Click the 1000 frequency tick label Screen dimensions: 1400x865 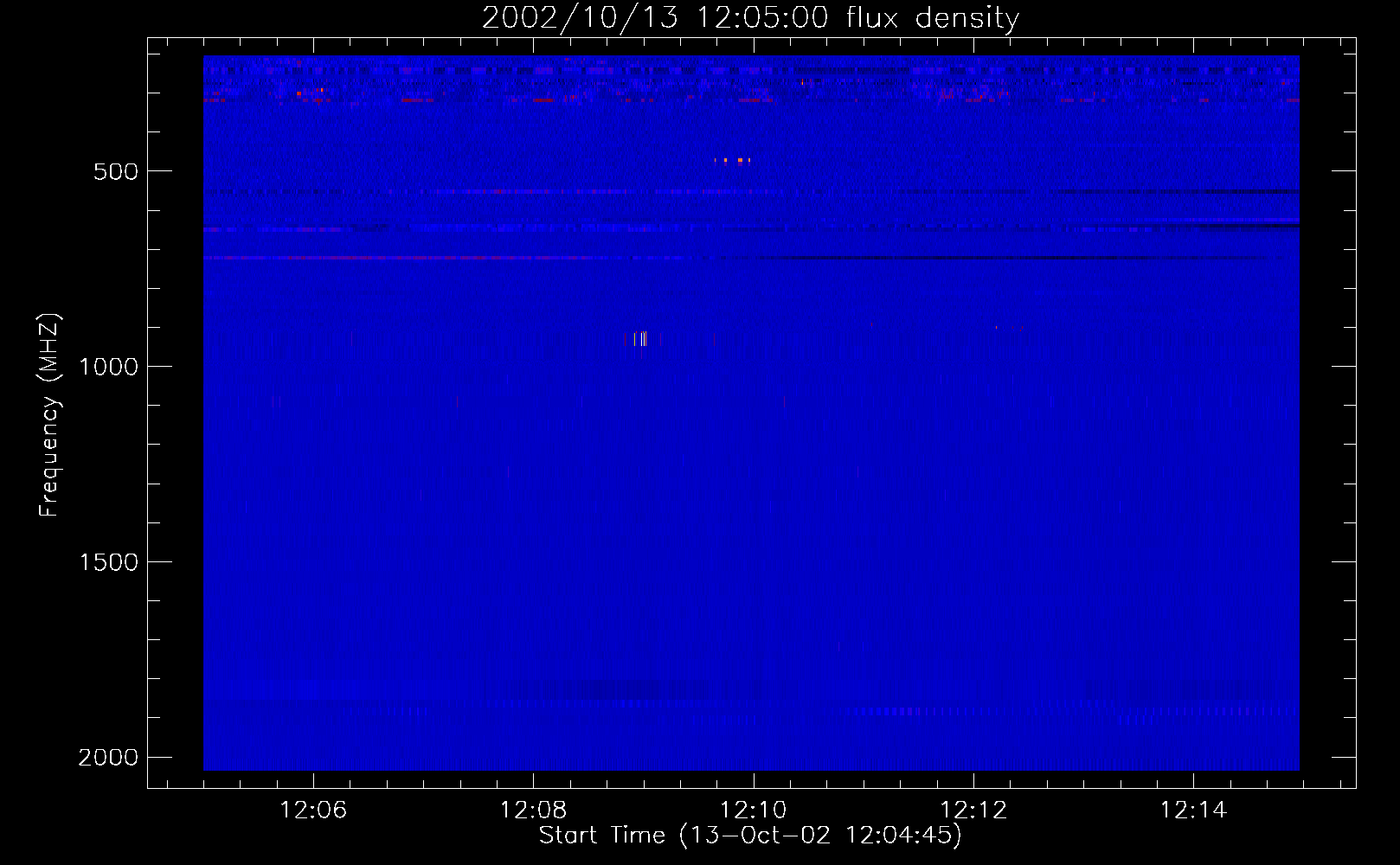point(108,367)
